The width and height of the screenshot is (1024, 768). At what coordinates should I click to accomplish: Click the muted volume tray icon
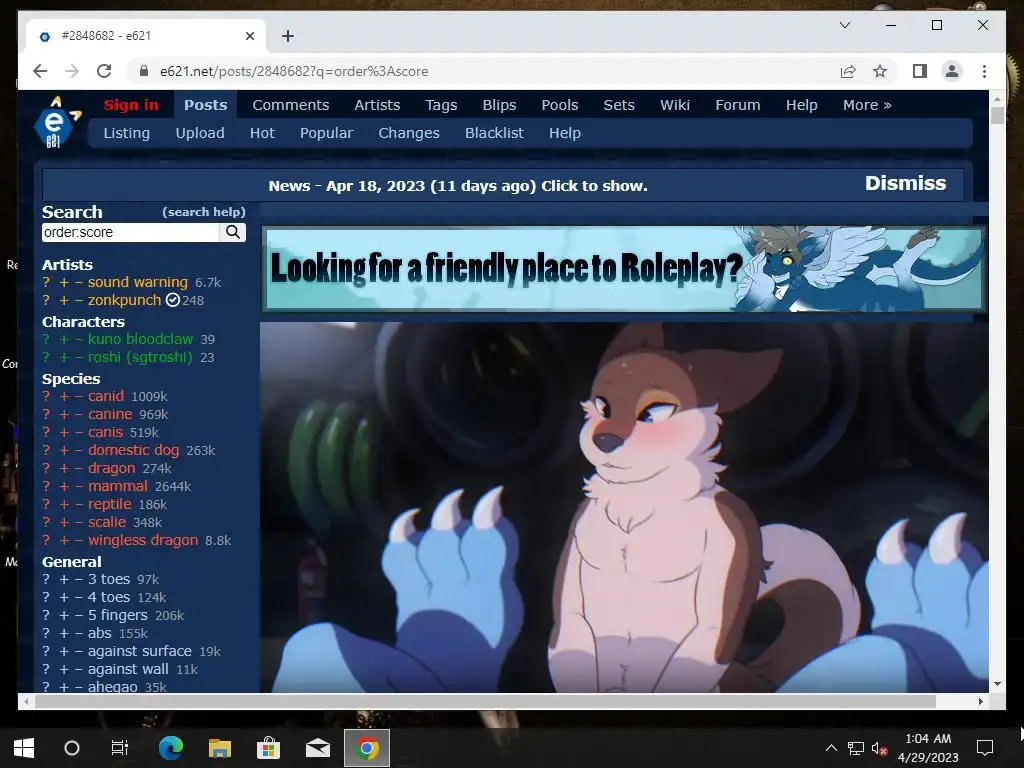pyautogui.click(x=879, y=748)
